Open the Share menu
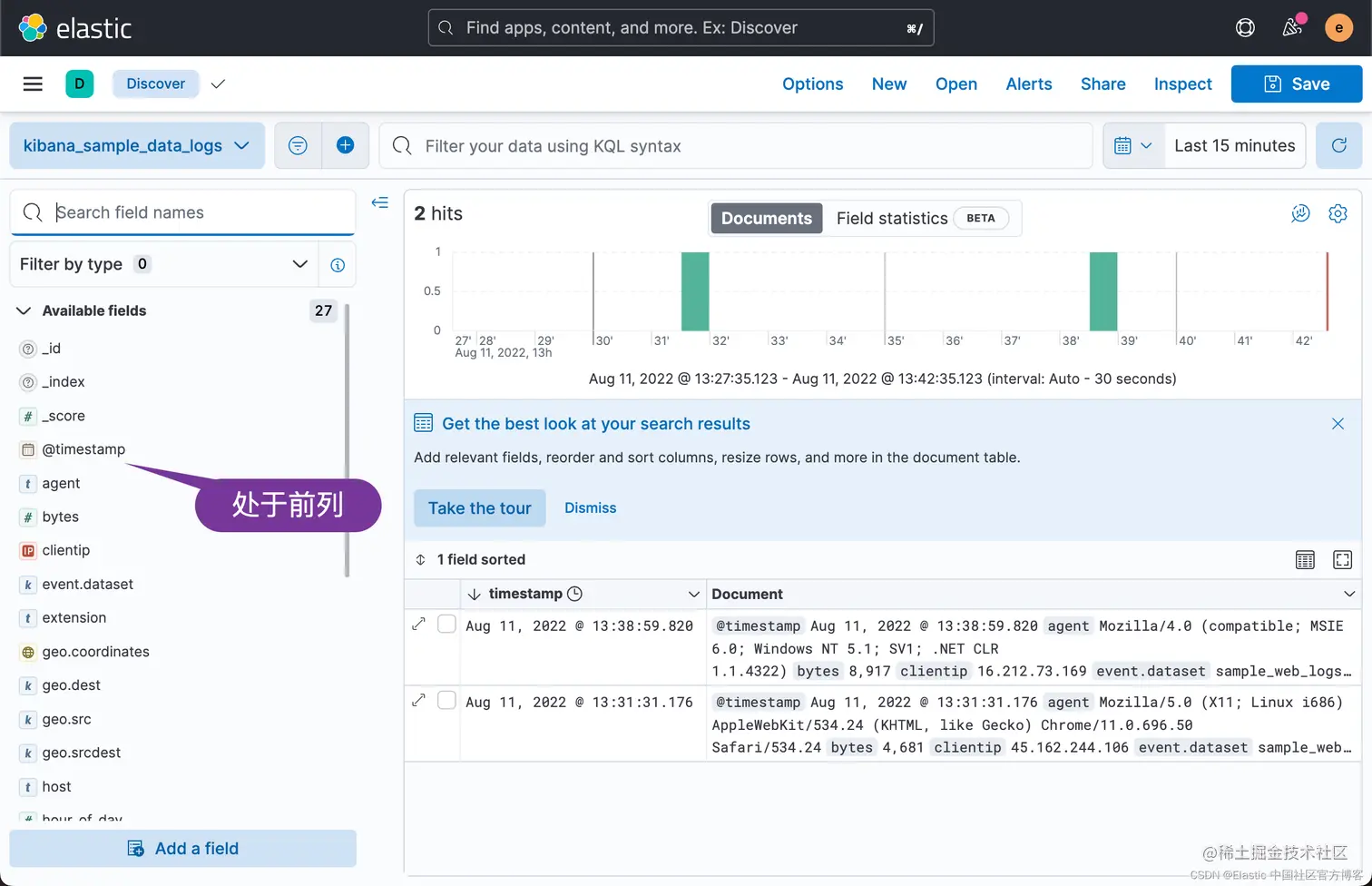This screenshot has height=886, width=1372. pos(1103,84)
